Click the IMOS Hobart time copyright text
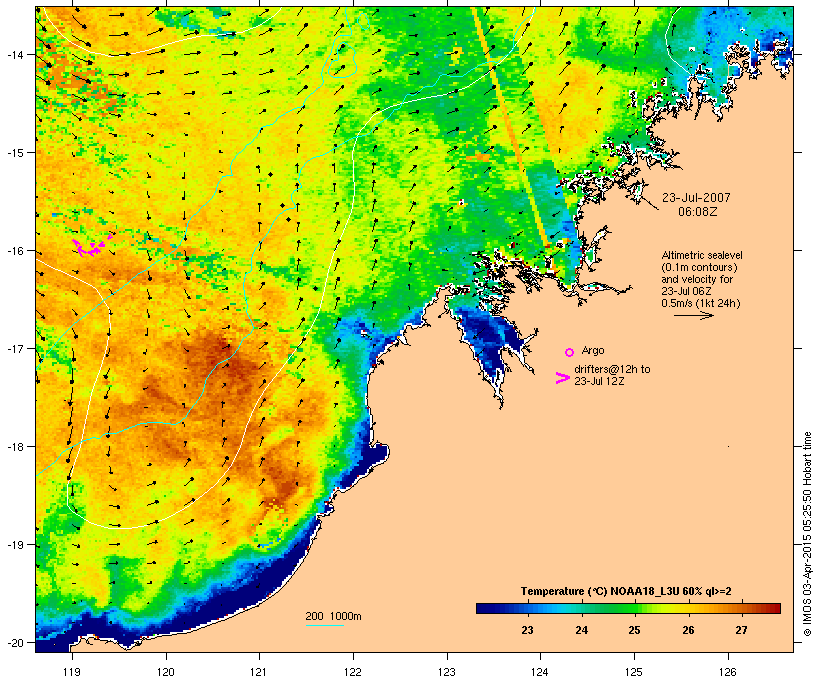The height and width of the screenshot is (680, 820). (x=807, y=534)
